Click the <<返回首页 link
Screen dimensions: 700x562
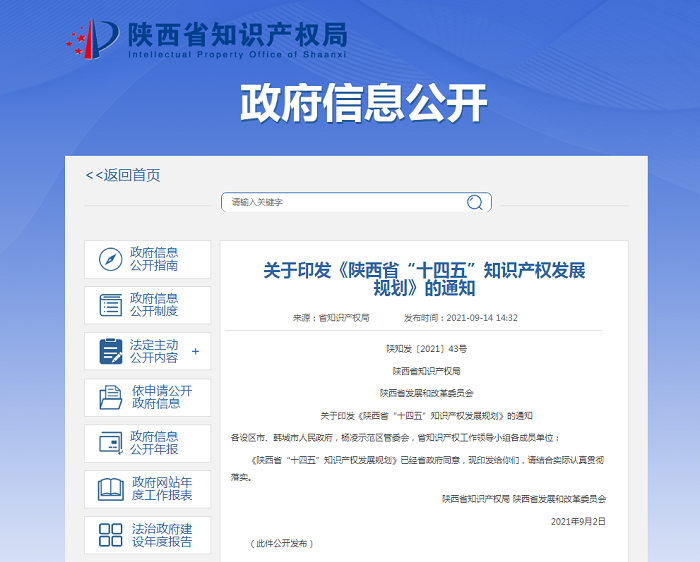coord(123,175)
